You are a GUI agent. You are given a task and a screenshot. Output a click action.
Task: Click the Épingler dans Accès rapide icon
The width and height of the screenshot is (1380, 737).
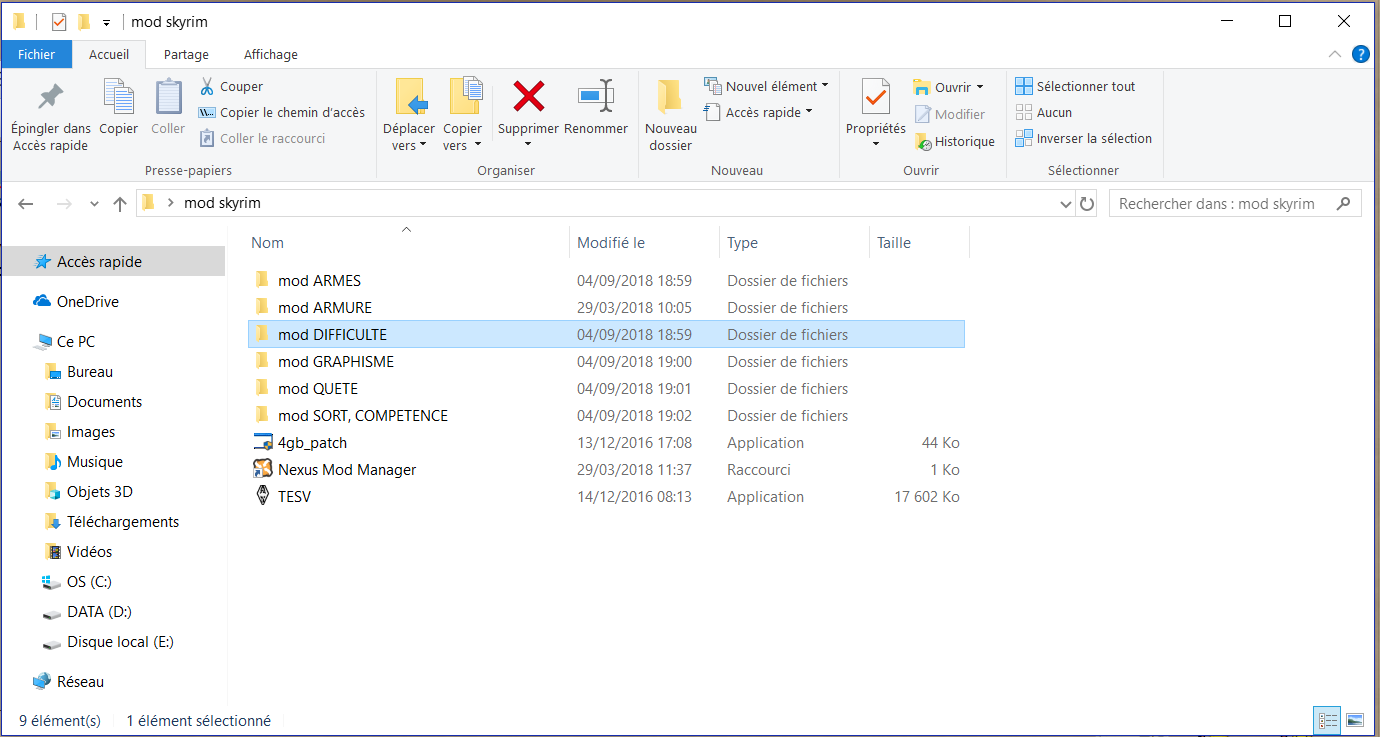point(50,98)
